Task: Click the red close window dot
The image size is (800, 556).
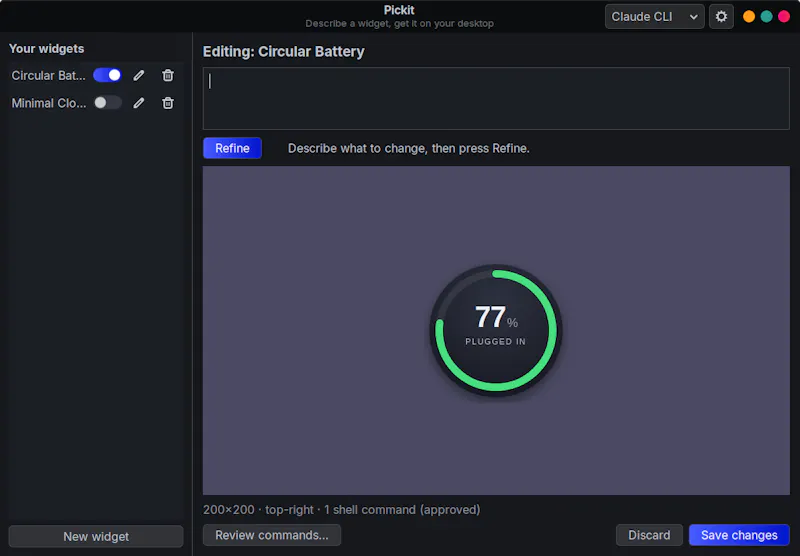Action: point(784,17)
